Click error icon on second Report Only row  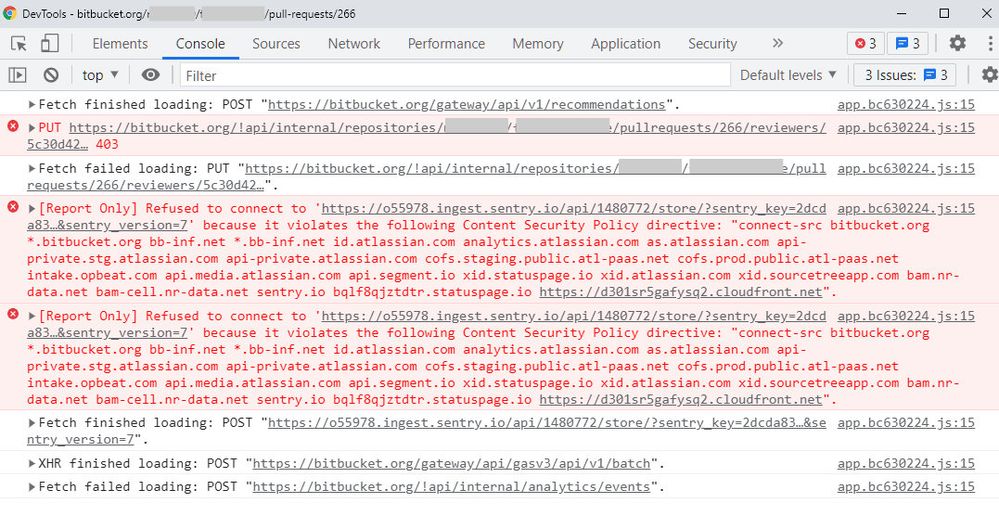[13, 314]
